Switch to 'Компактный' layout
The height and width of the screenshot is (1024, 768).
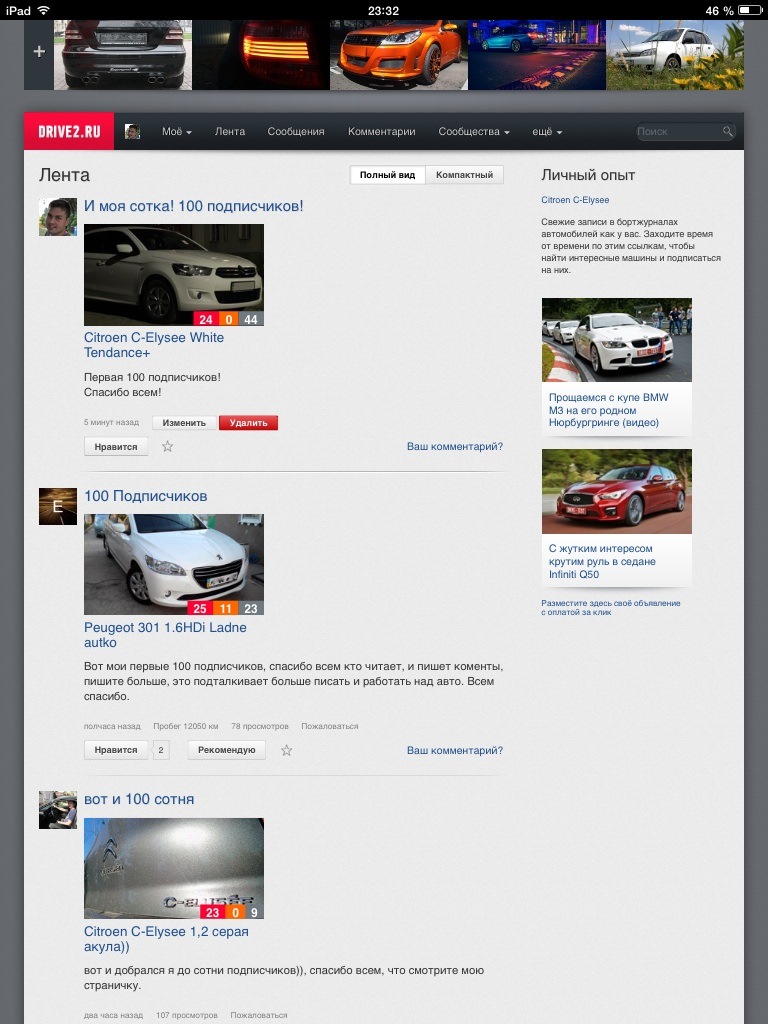[464, 175]
